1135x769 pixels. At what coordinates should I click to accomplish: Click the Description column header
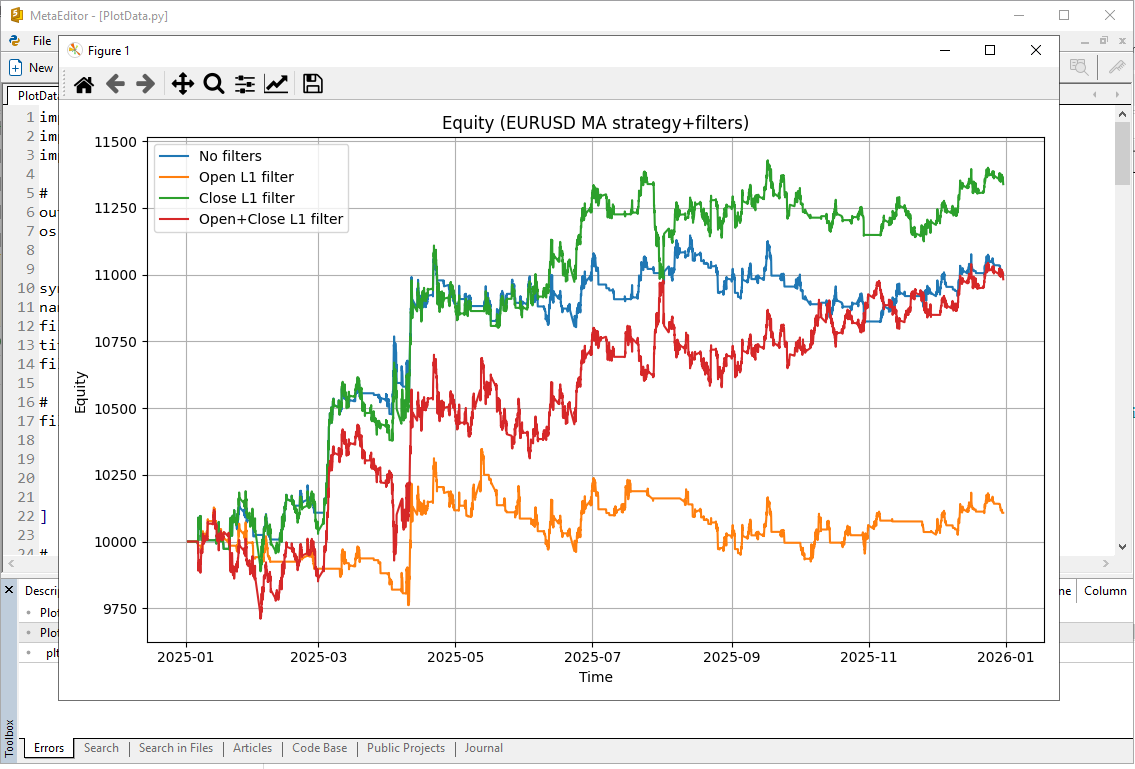[x=41, y=591]
